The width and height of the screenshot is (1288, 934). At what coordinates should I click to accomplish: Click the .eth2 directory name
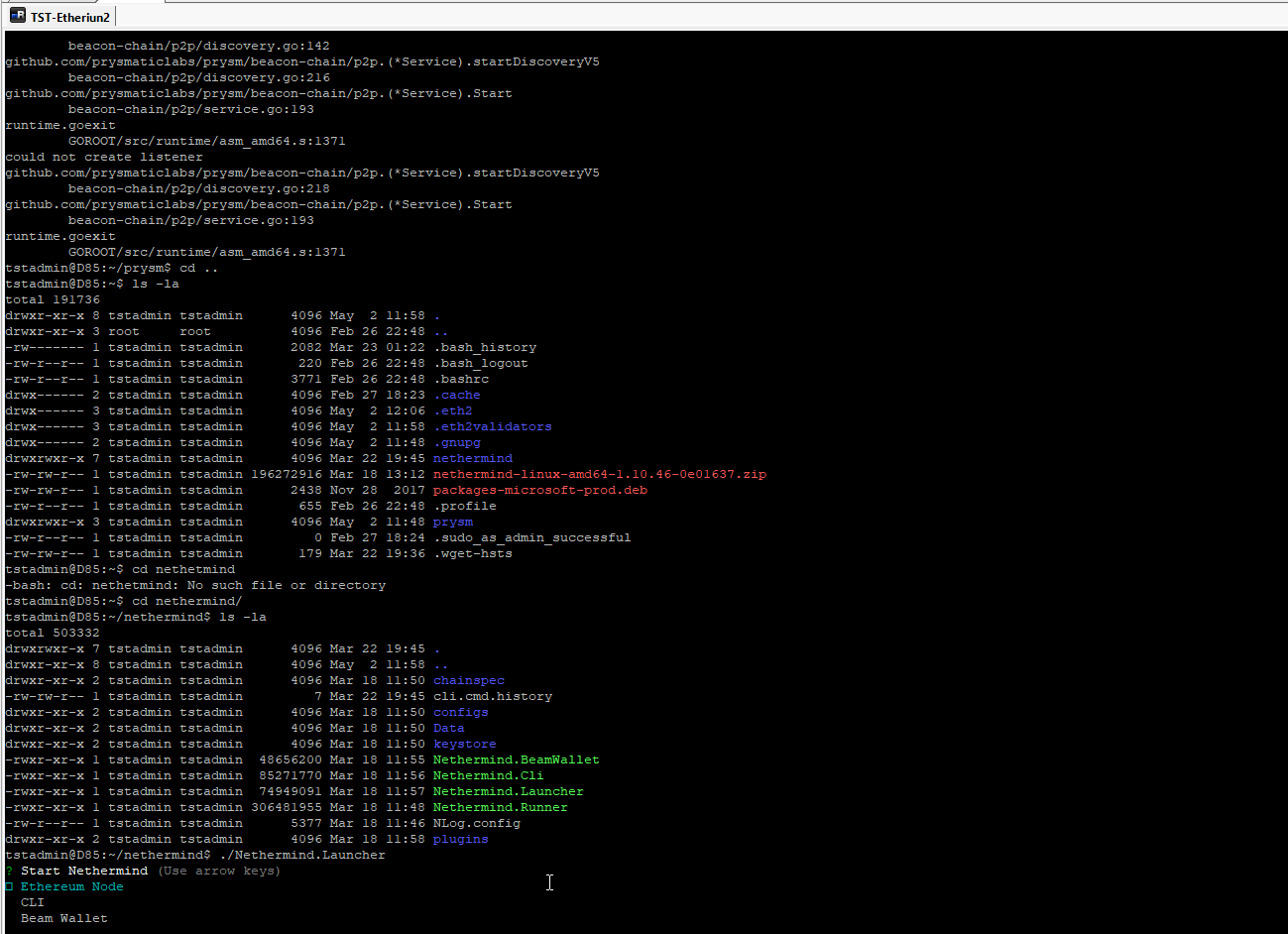pos(453,410)
